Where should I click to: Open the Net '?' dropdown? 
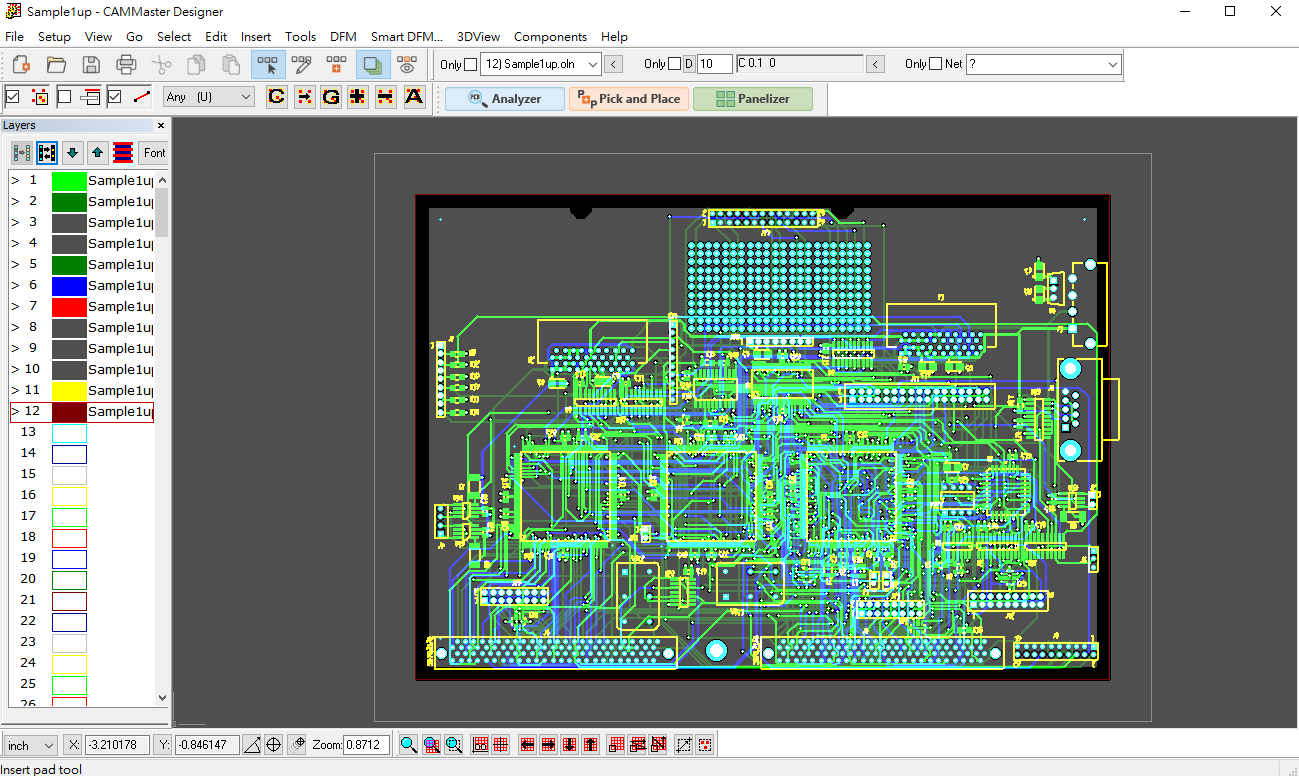pyautogui.click(x=1043, y=64)
